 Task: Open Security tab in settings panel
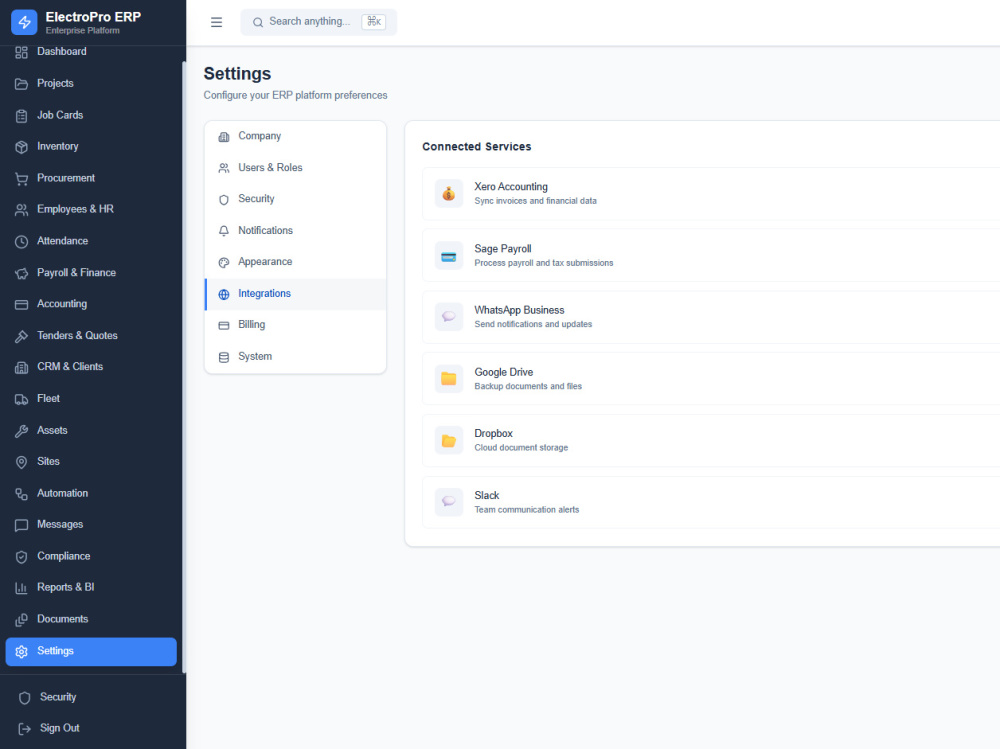pos(295,199)
